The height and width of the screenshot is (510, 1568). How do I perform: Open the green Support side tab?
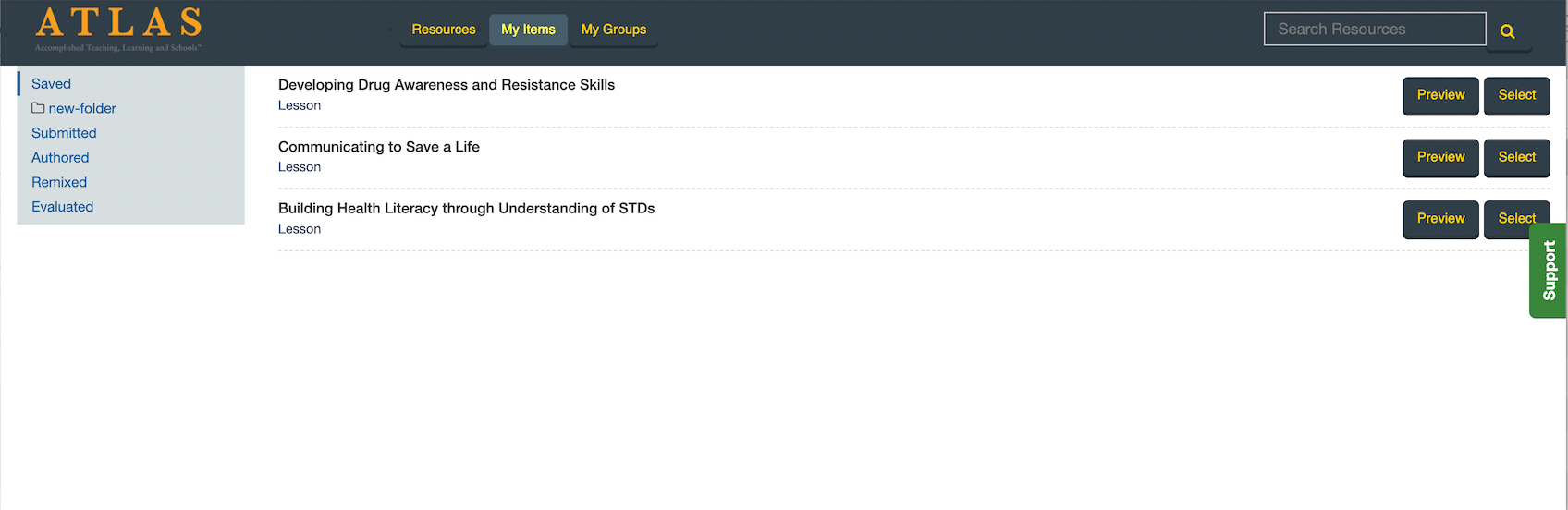click(1549, 271)
